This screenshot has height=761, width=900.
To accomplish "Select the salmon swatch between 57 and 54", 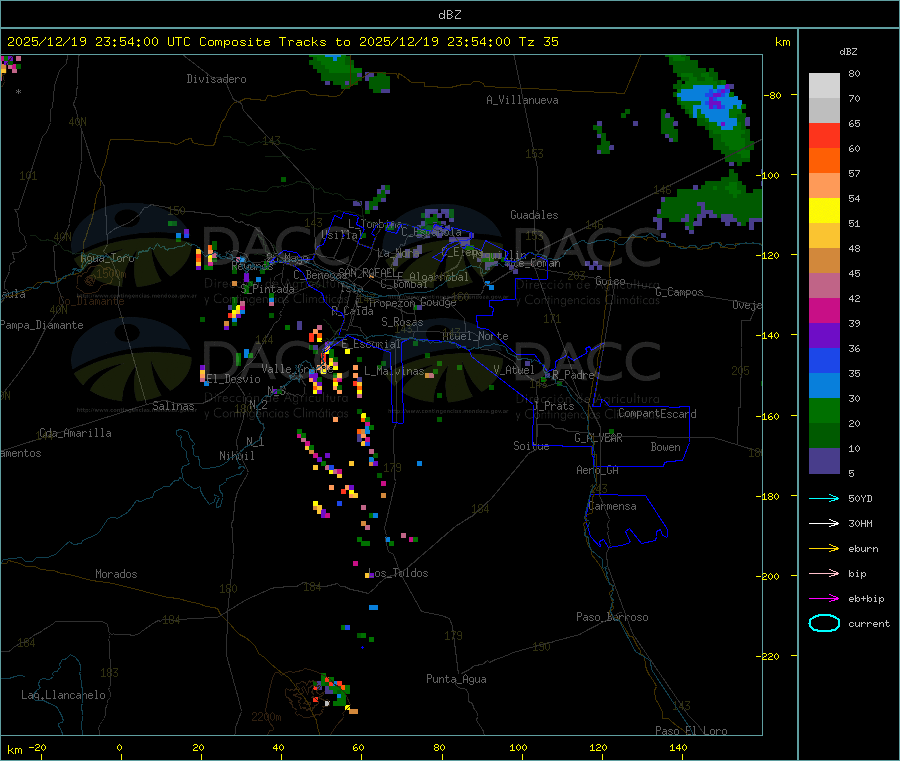I will click(824, 185).
